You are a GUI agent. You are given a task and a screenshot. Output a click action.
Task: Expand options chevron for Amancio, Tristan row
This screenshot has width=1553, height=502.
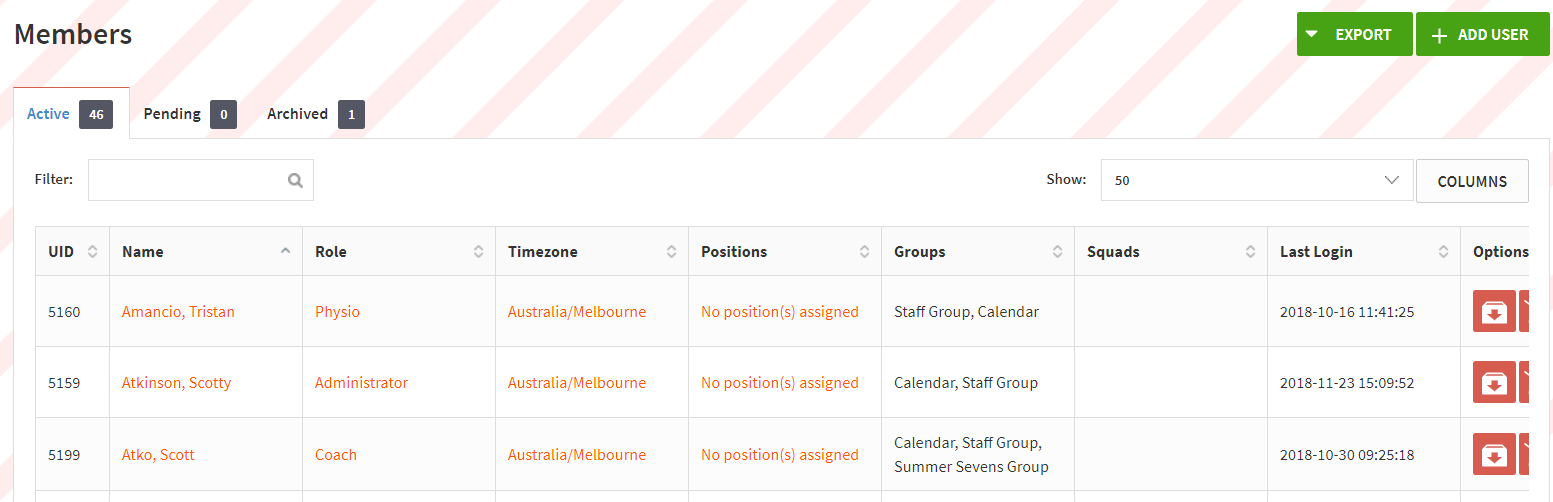[1525, 311]
